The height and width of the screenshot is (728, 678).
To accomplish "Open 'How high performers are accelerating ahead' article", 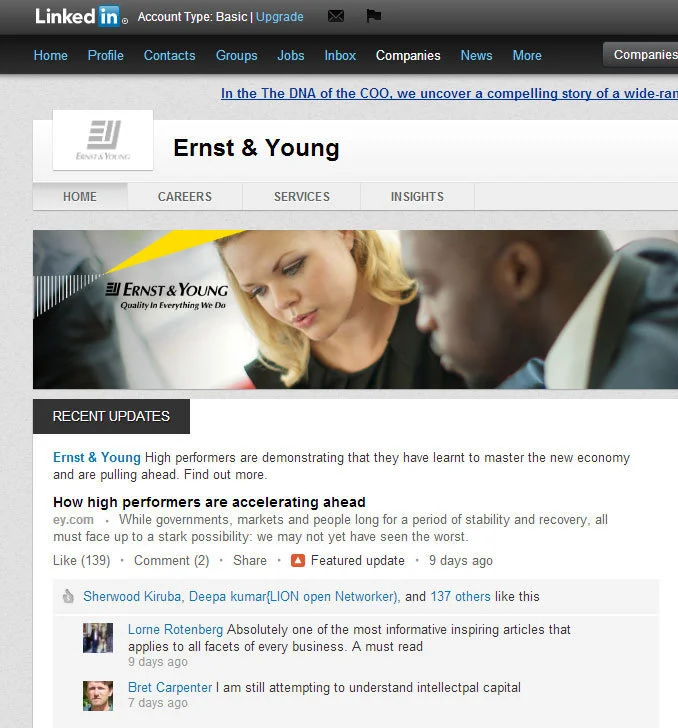I will point(209,502).
